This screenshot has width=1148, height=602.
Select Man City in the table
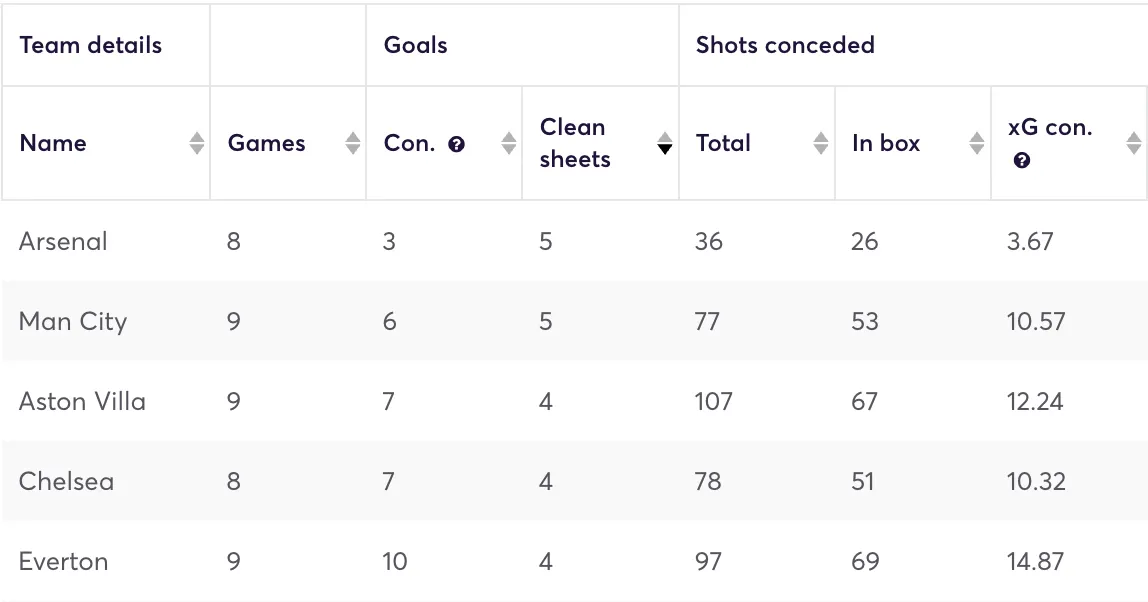point(72,321)
